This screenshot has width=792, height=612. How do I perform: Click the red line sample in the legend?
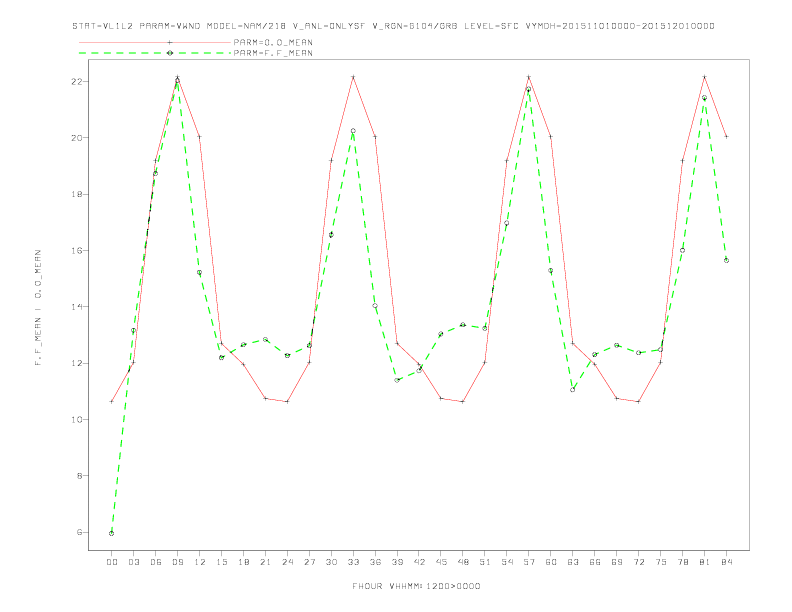(x=155, y=42)
